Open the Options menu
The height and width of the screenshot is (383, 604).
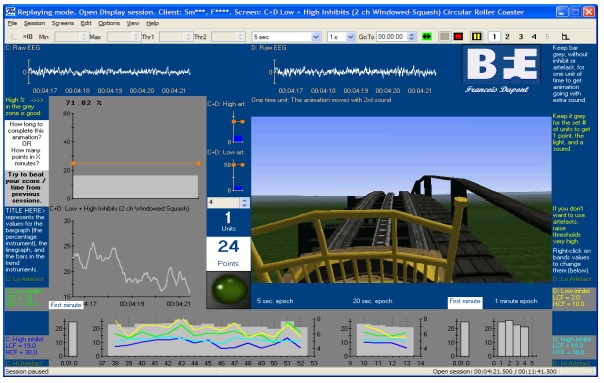pos(109,24)
